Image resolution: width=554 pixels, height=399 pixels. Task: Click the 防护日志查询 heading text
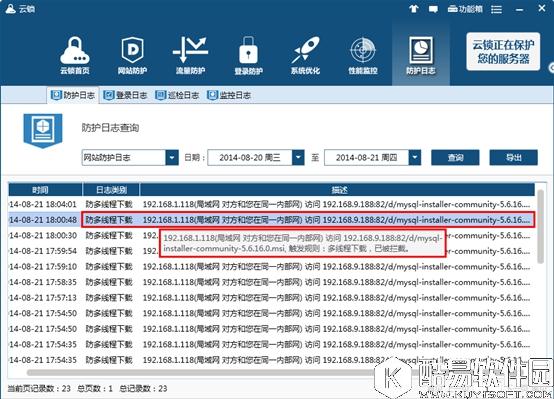(110, 128)
